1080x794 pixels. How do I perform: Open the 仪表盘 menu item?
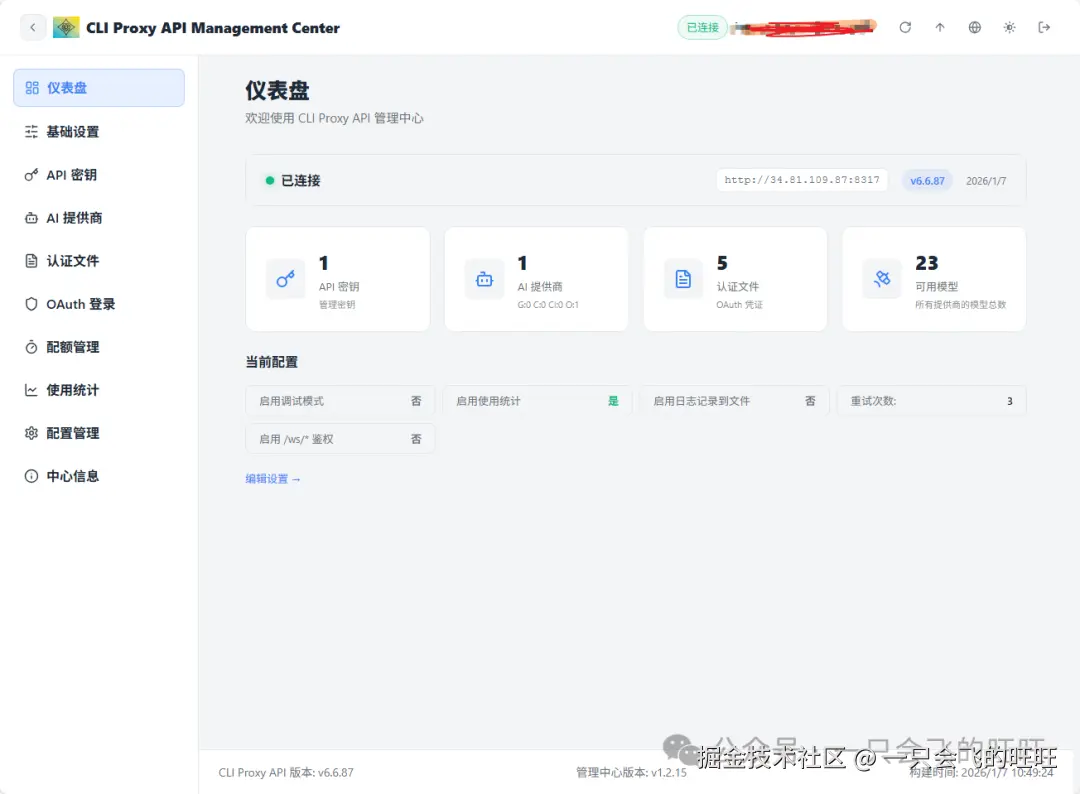pos(98,87)
